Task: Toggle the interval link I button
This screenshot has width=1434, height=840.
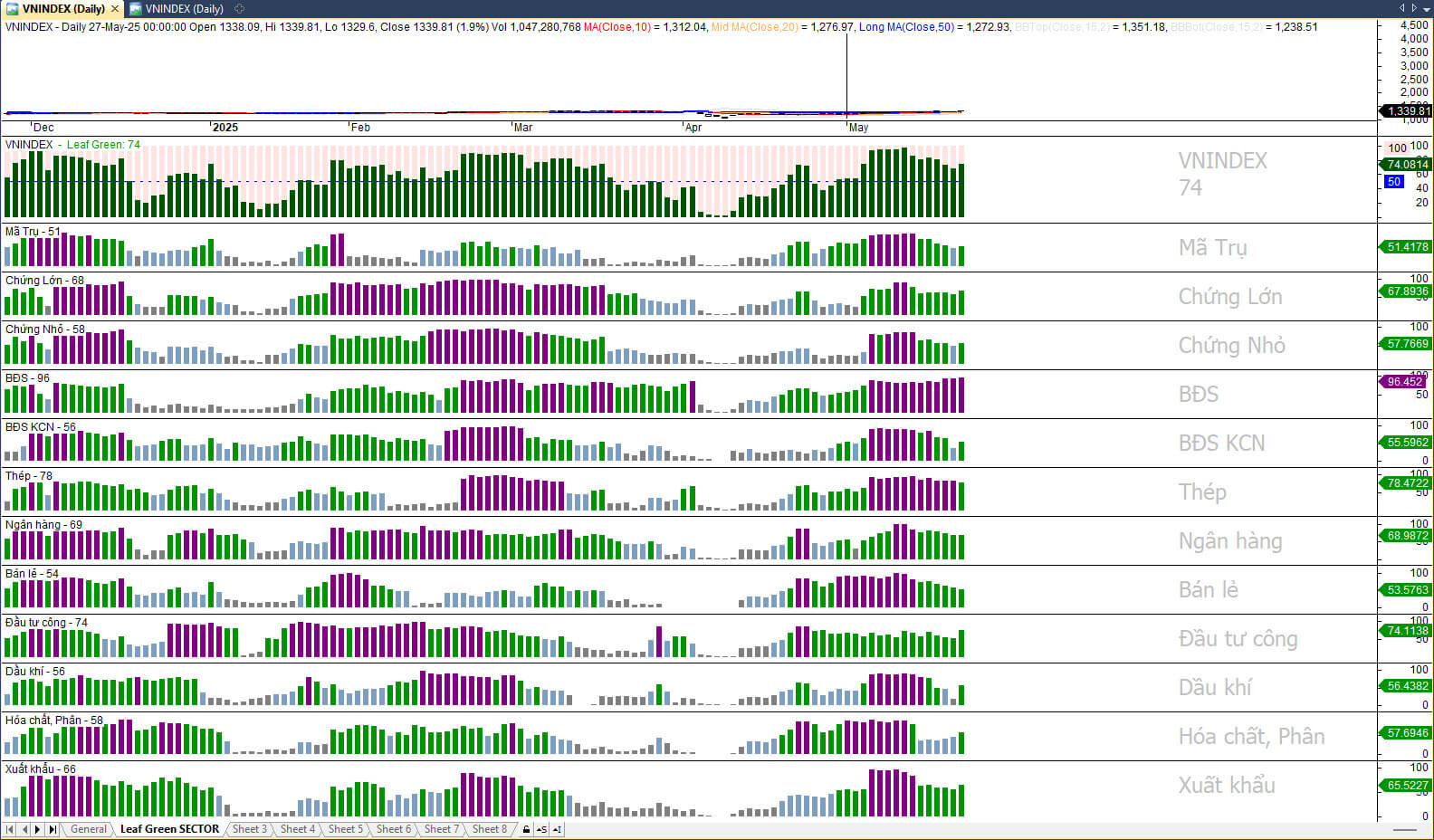Action: tap(557, 829)
